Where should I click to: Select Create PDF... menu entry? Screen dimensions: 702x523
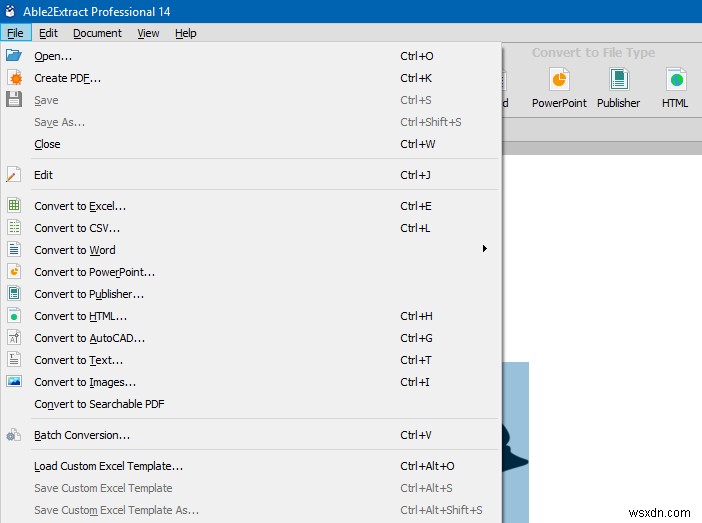(x=251, y=78)
